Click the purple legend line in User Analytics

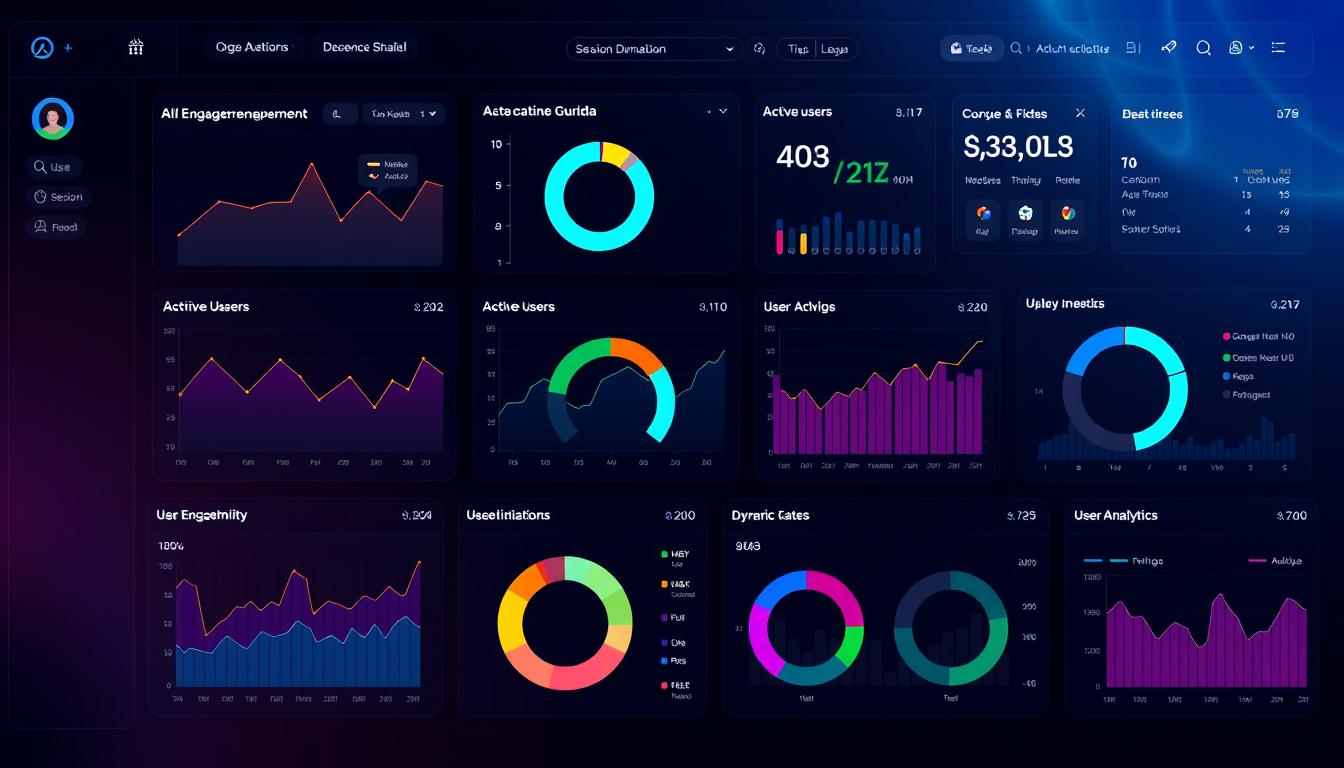tap(1258, 561)
